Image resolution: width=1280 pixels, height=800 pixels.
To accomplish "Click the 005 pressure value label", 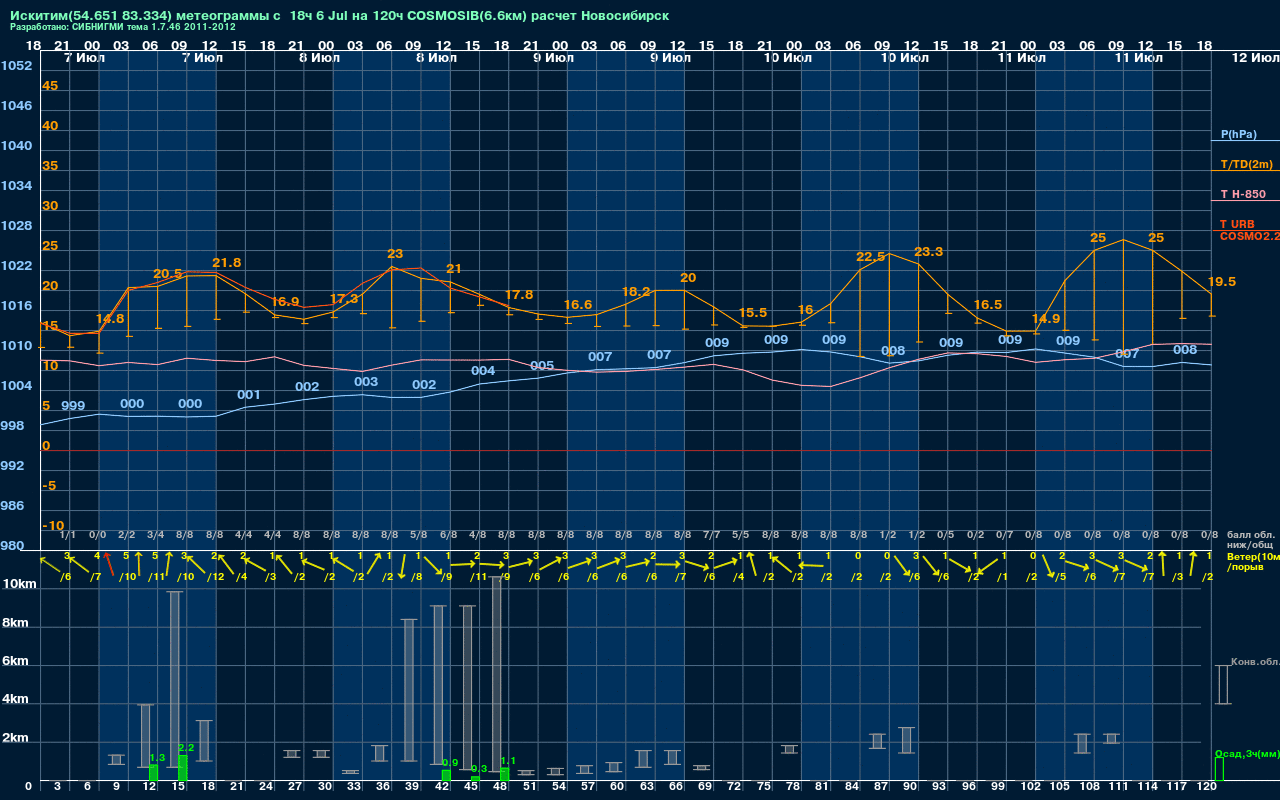I will pos(542,366).
